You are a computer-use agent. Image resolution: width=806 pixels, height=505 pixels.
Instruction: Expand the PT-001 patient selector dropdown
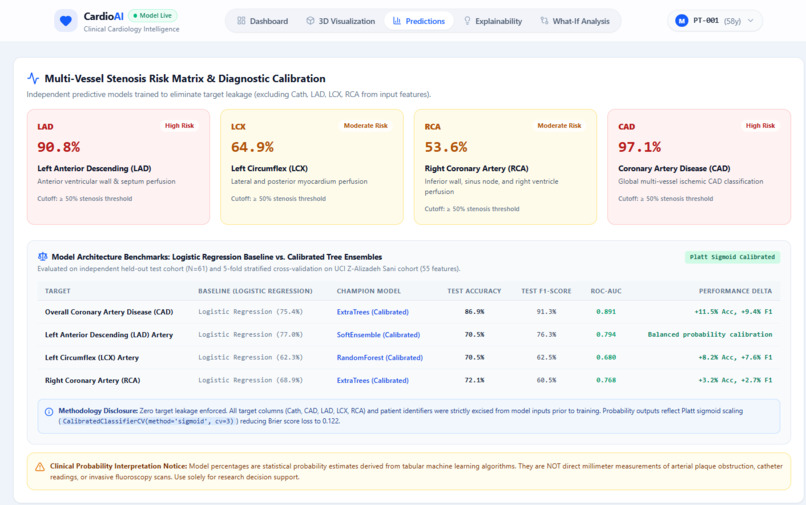point(715,21)
